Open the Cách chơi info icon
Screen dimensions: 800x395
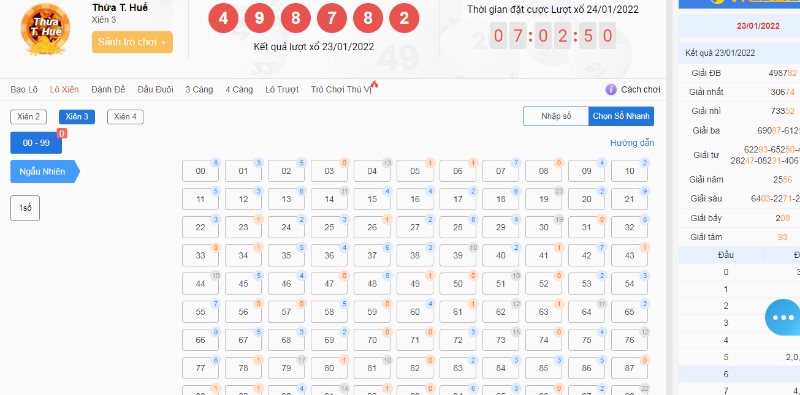(x=611, y=89)
